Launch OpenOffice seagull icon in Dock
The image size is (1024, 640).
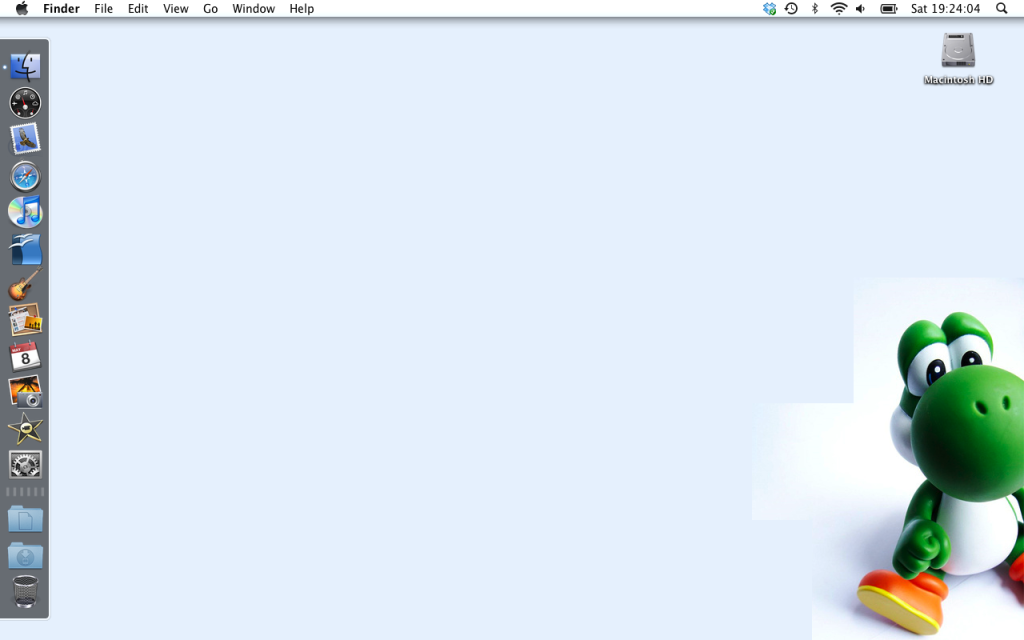pyautogui.click(x=25, y=249)
